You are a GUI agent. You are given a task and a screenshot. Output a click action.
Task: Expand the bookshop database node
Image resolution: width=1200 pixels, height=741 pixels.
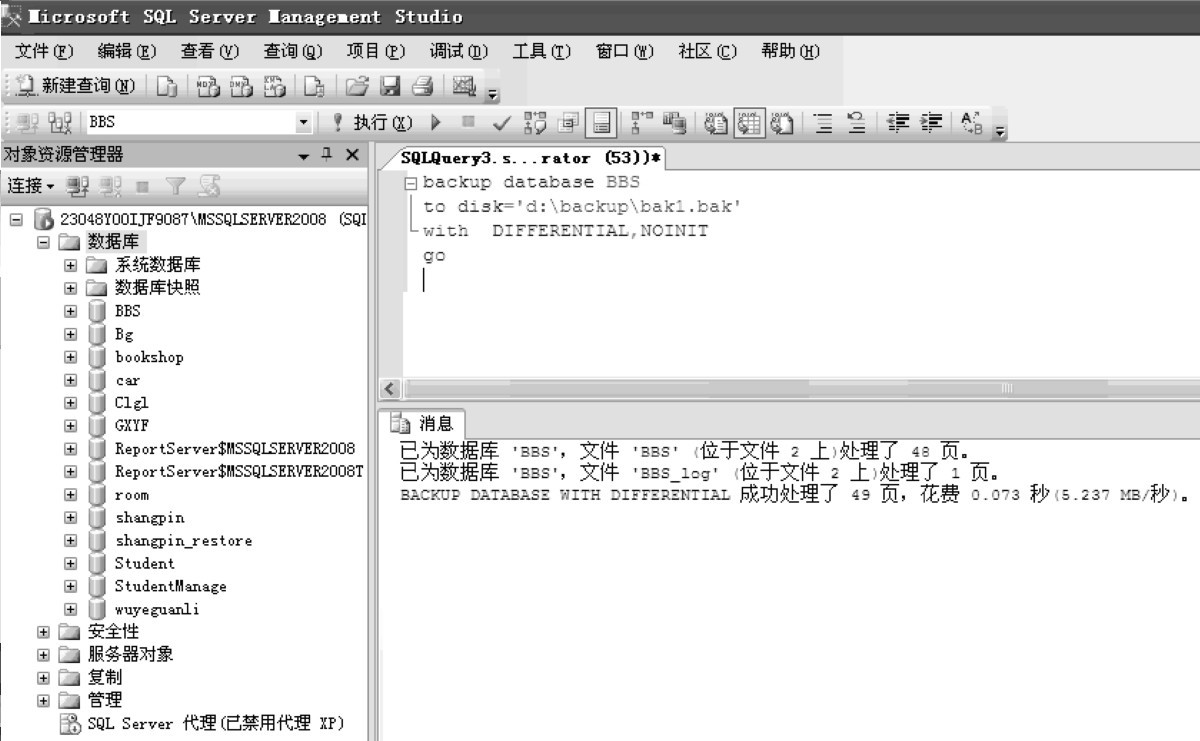[x=71, y=357]
